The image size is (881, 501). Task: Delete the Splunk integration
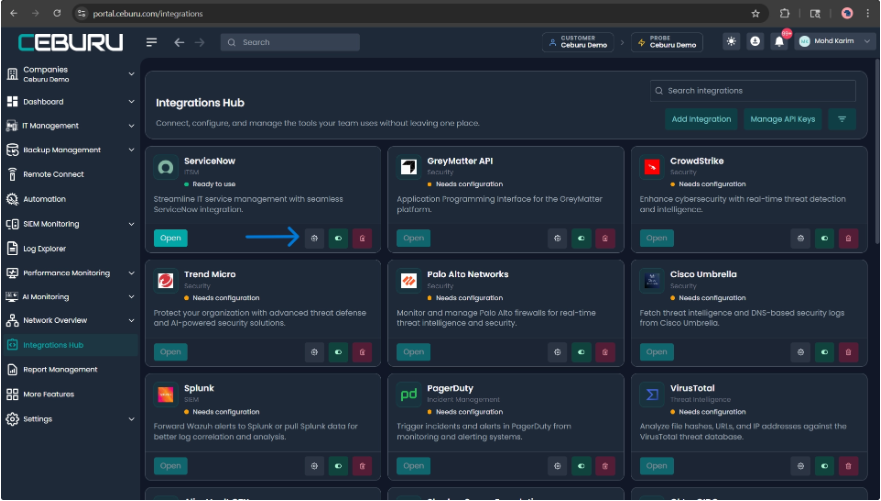(362, 466)
